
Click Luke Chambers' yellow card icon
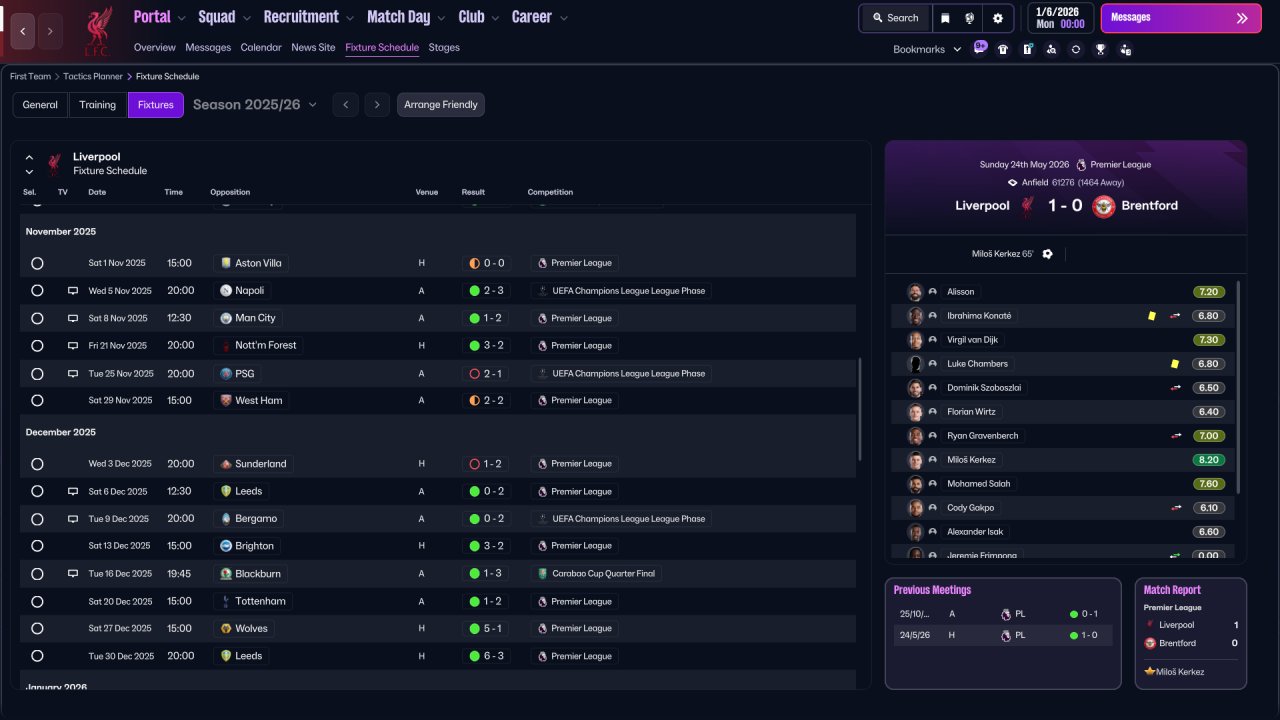pyautogui.click(x=1175, y=364)
